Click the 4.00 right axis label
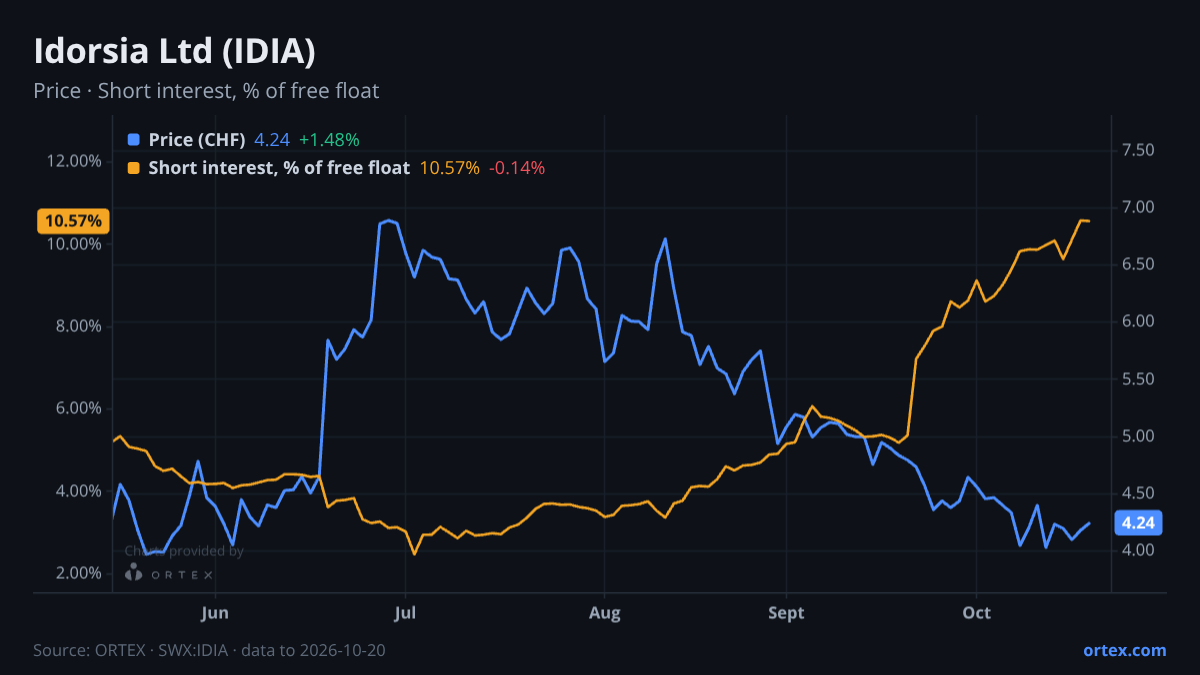Screen dimensions: 1200x675 [1139, 550]
